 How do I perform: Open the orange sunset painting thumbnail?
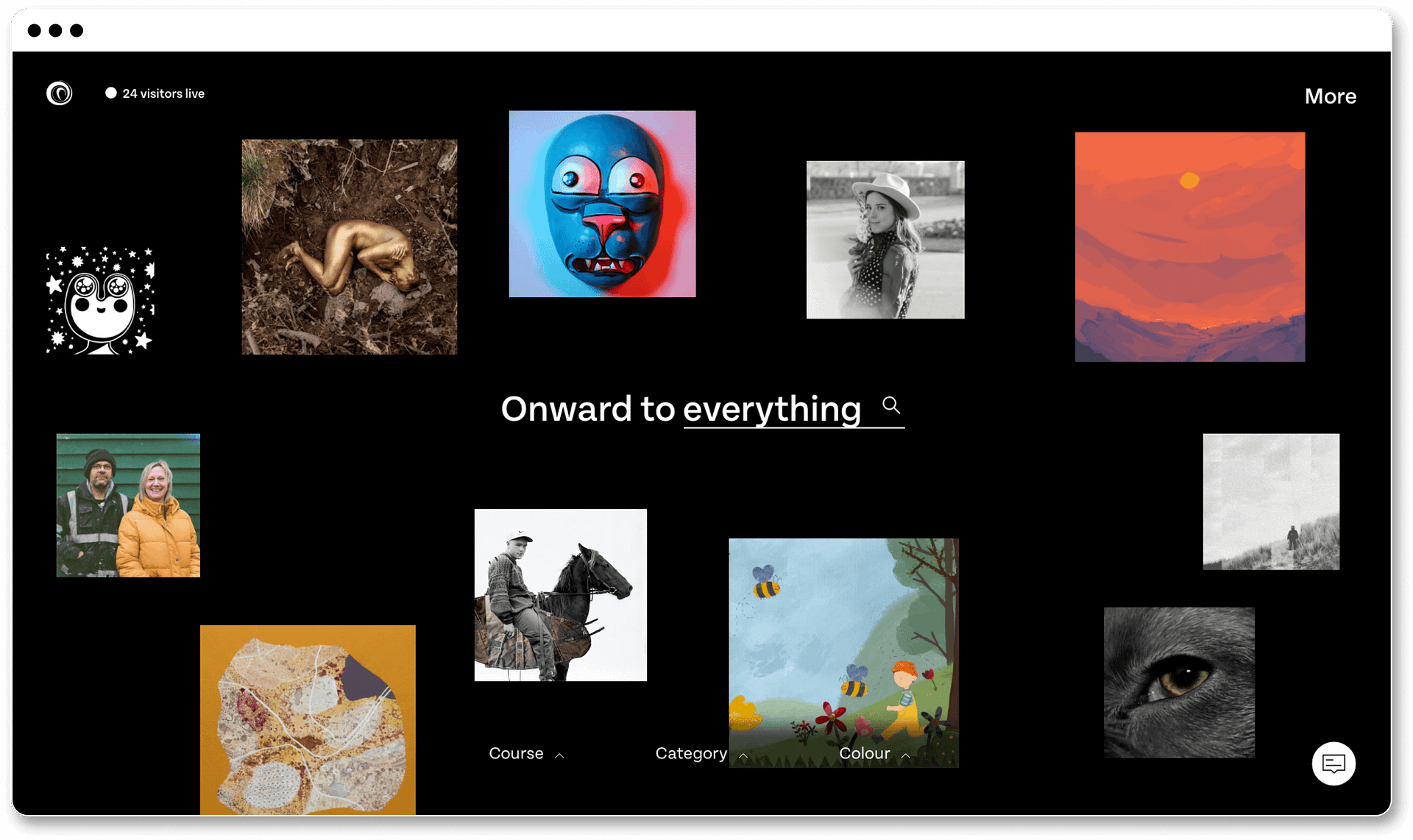pyautogui.click(x=1189, y=247)
